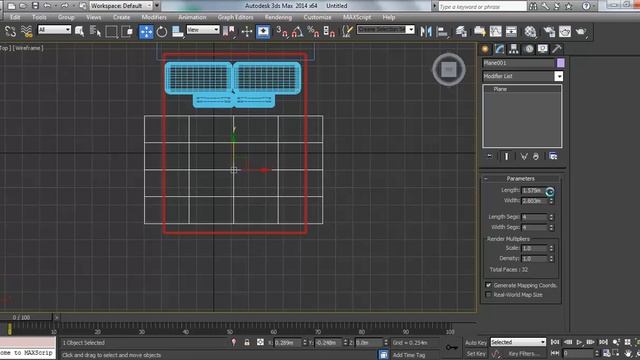
Task: Click the Bind to Space Warp icon
Action: pyautogui.click(x=27, y=31)
